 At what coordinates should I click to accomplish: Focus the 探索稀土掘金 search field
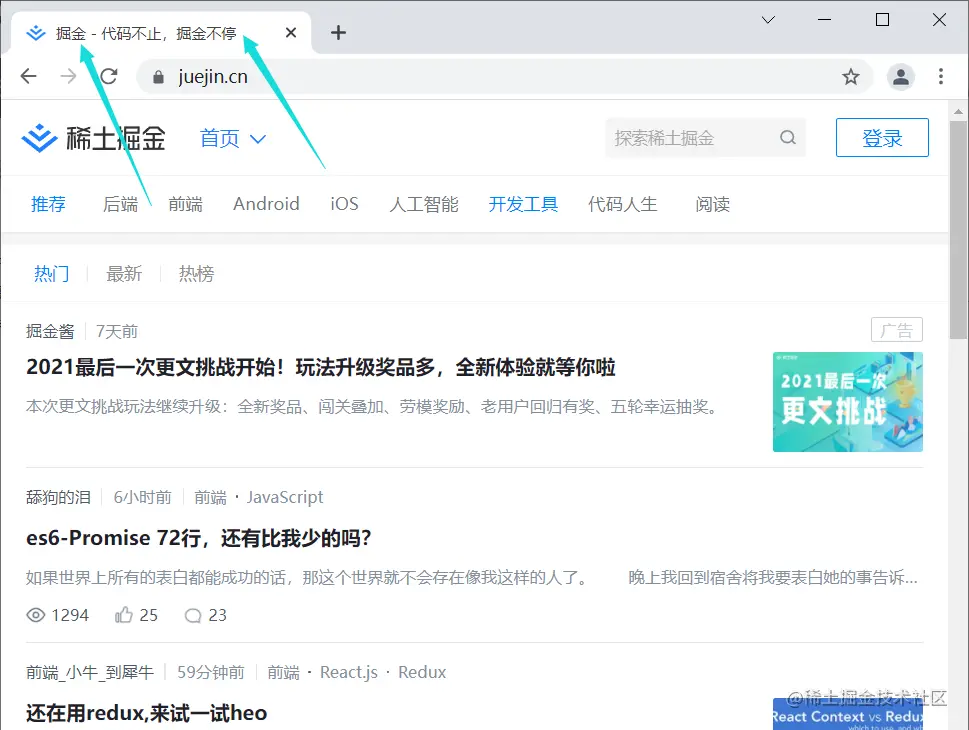pos(705,138)
